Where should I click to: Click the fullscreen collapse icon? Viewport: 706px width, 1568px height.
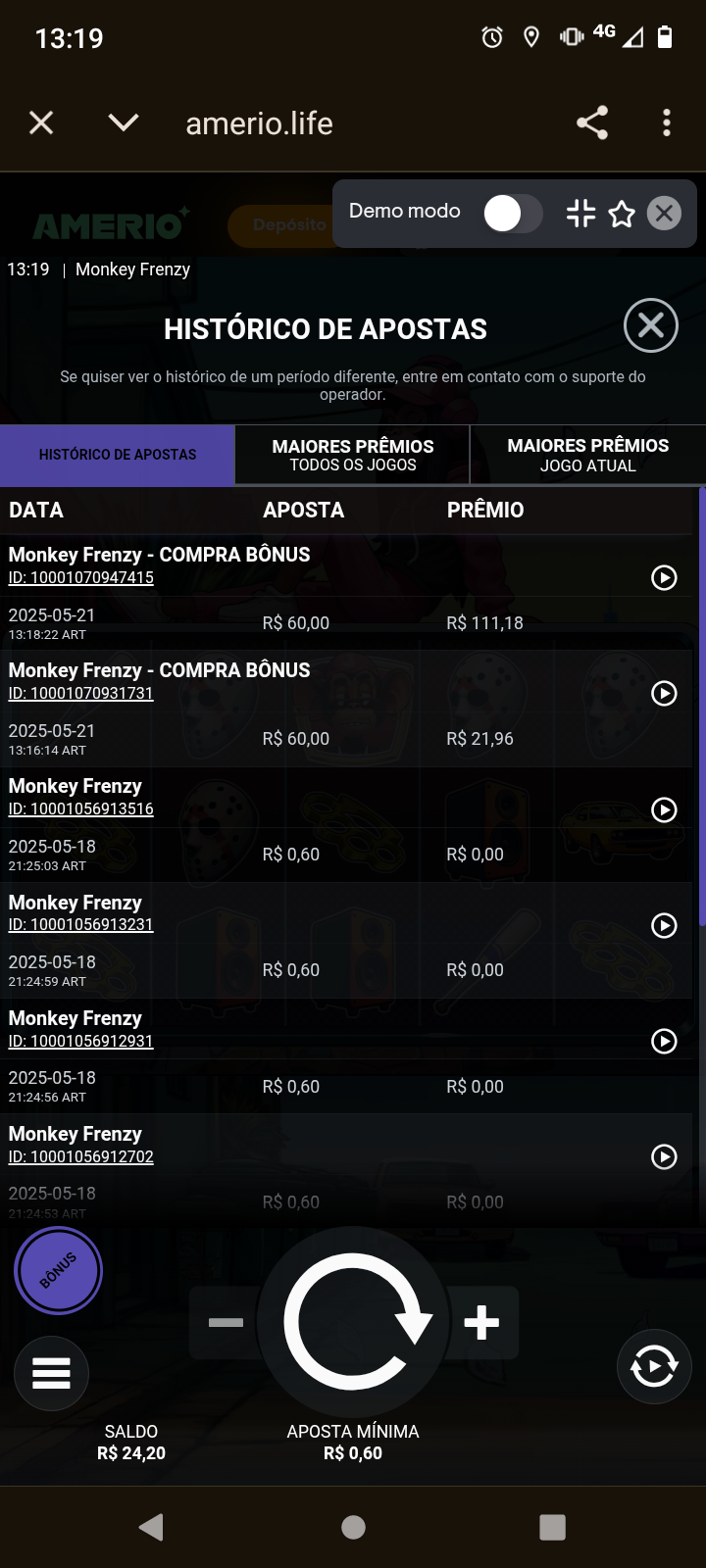tap(580, 214)
